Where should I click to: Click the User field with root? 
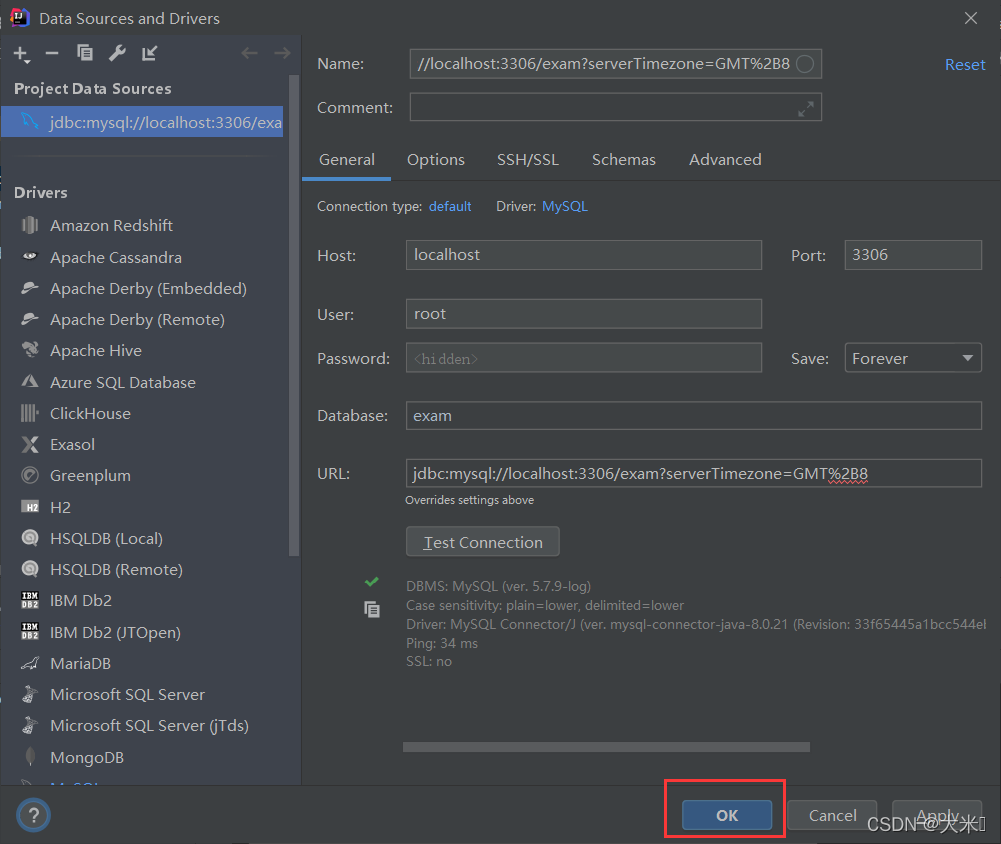(x=583, y=313)
